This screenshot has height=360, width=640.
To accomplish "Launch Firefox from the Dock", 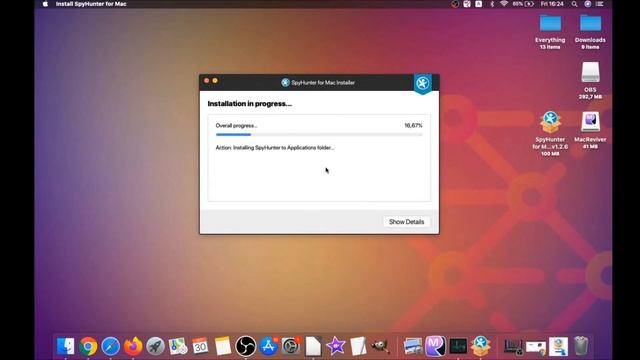I will pos(133,346).
